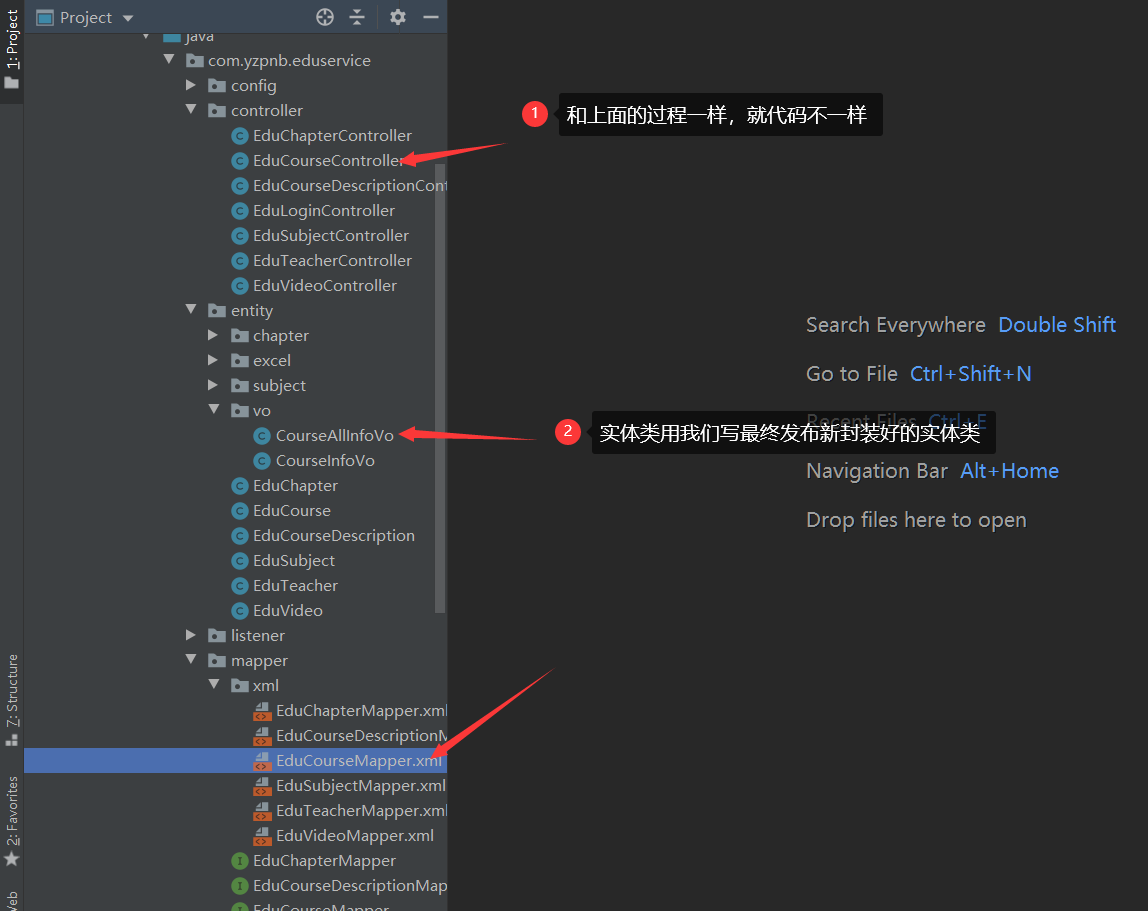Click the EduCourseMapper.xml file icon
The height and width of the screenshot is (911, 1148).
[x=262, y=761]
